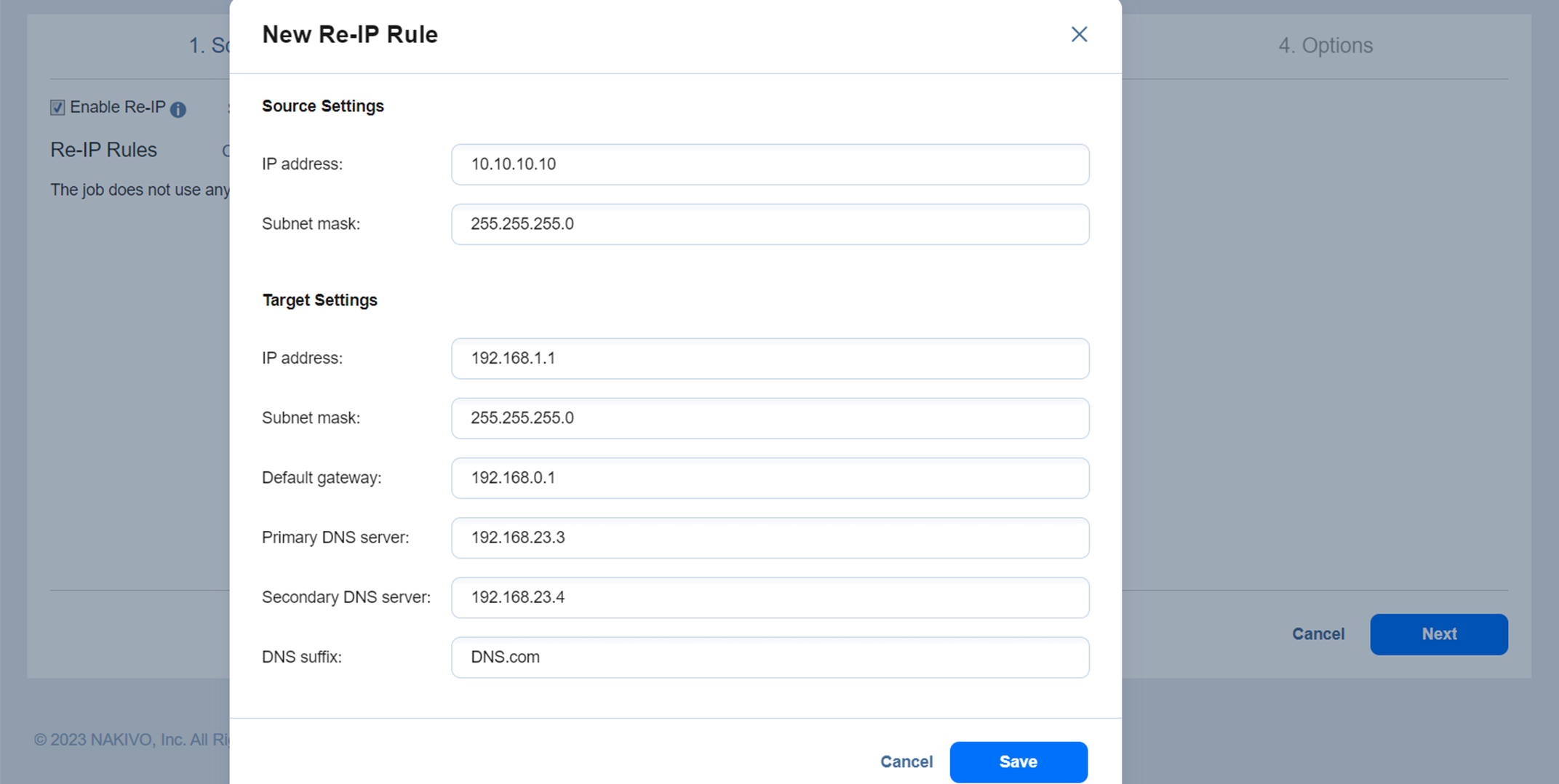Close the New Re-IP Rule dialog
This screenshot has height=784, width=1559.
click(1079, 34)
